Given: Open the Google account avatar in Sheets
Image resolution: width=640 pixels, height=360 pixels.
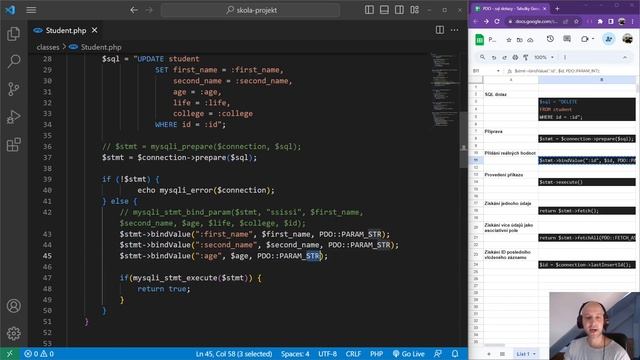Looking at the screenshot, I should (628, 39).
